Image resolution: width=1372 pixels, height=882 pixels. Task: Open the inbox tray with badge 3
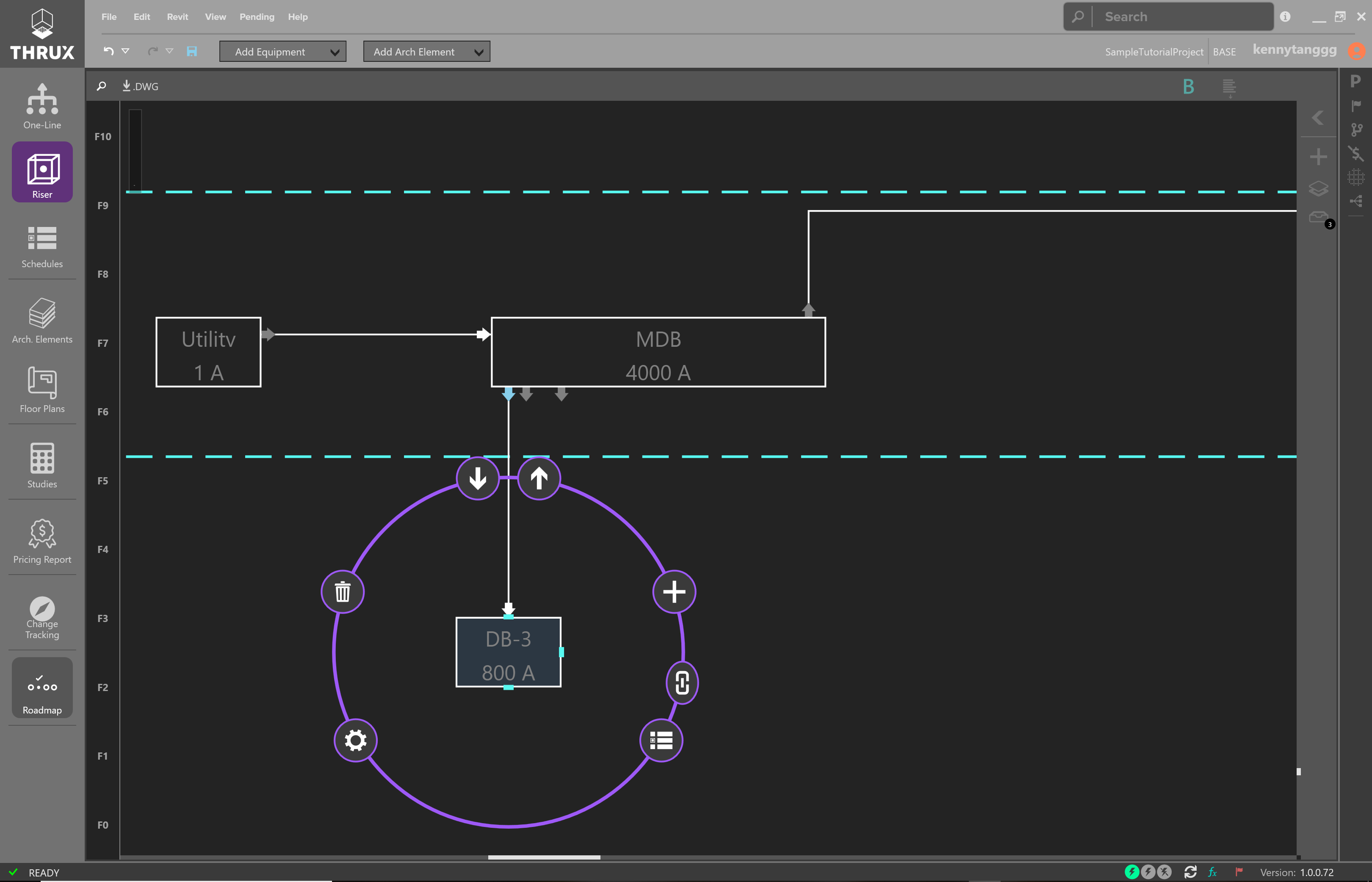1318,217
